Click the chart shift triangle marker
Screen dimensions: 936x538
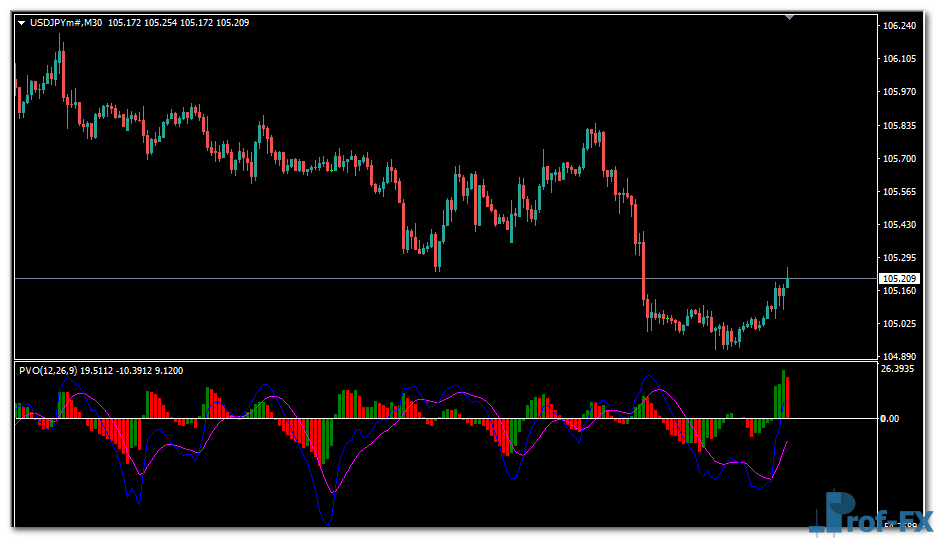point(790,17)
